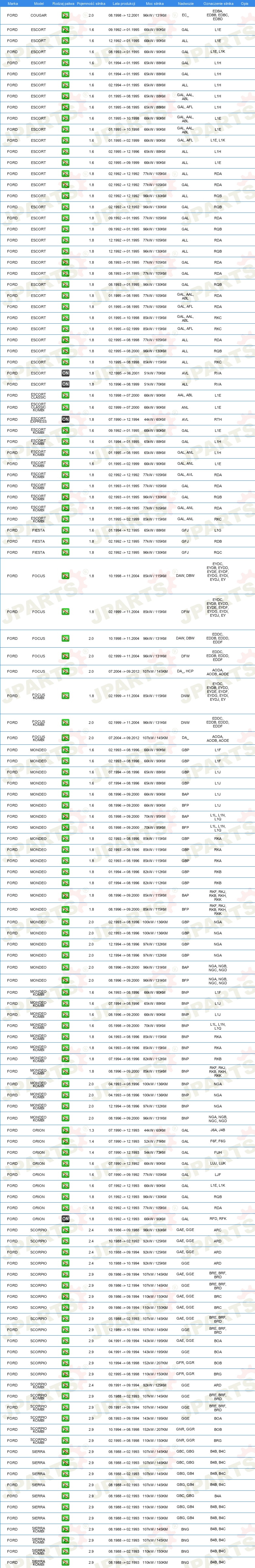Click the diesel ON icon for ESCORT 12.1995 -> 06.2001

pyautogui.click(x=65, y=373)
